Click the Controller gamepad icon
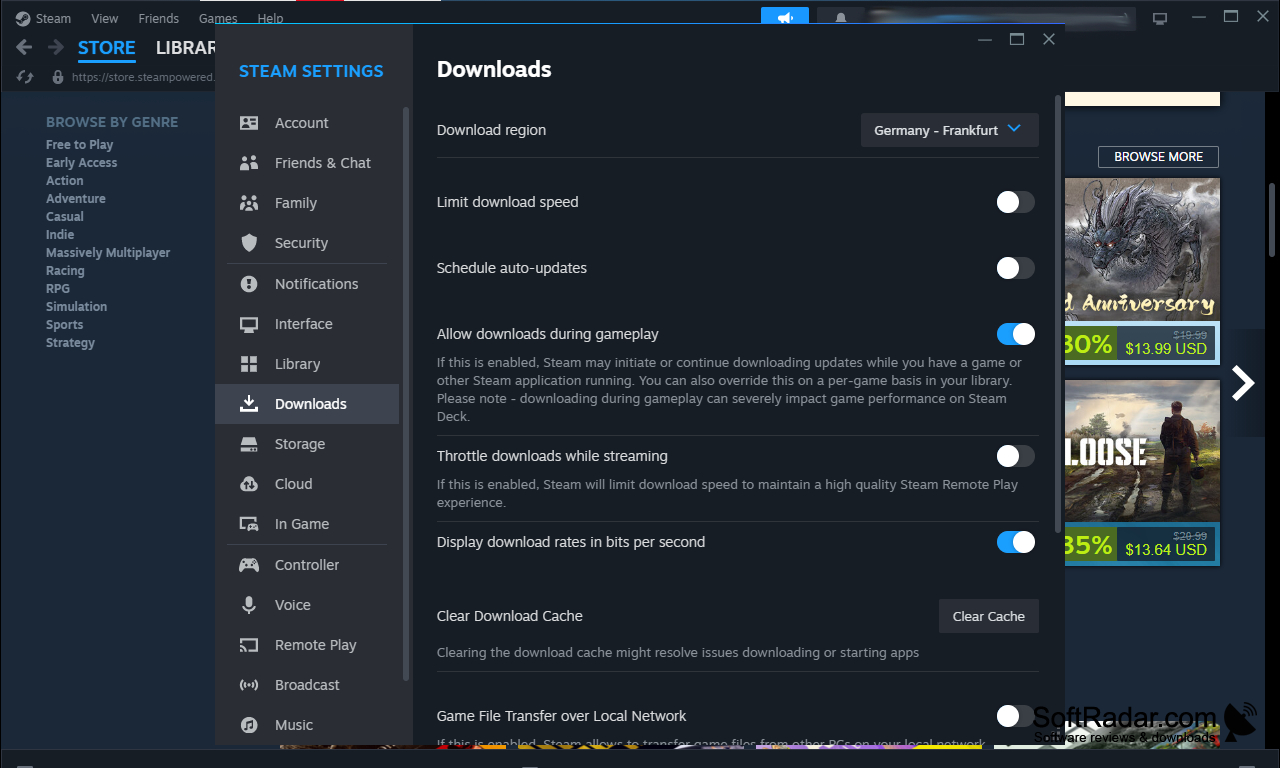The width and height of the screenshot is (1280, 768). (x=249, y=565)
